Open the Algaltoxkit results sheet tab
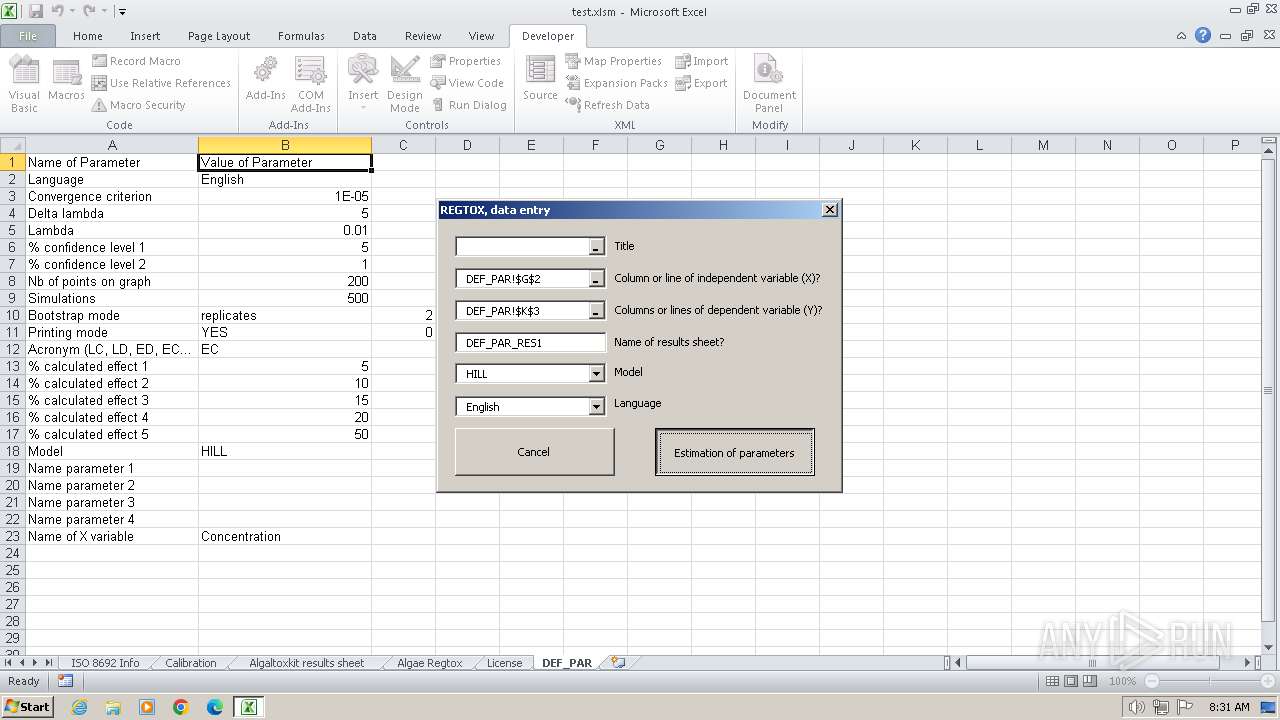Viewport: 1280px width, 720px height. [x=306, y=663]
